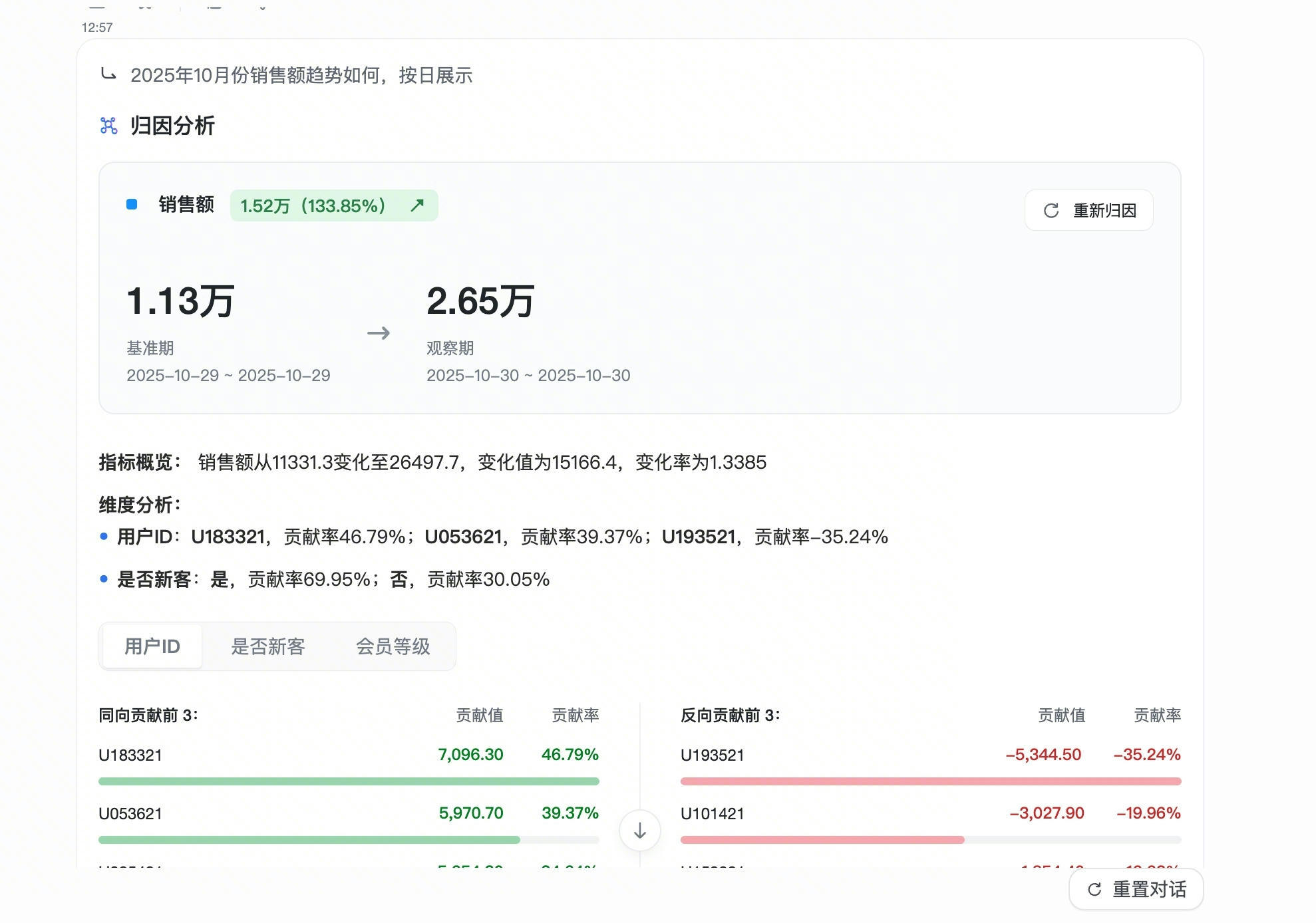
Task: Click the 1.52万(133.85%) change badge
Action: [x=333, y=205]
